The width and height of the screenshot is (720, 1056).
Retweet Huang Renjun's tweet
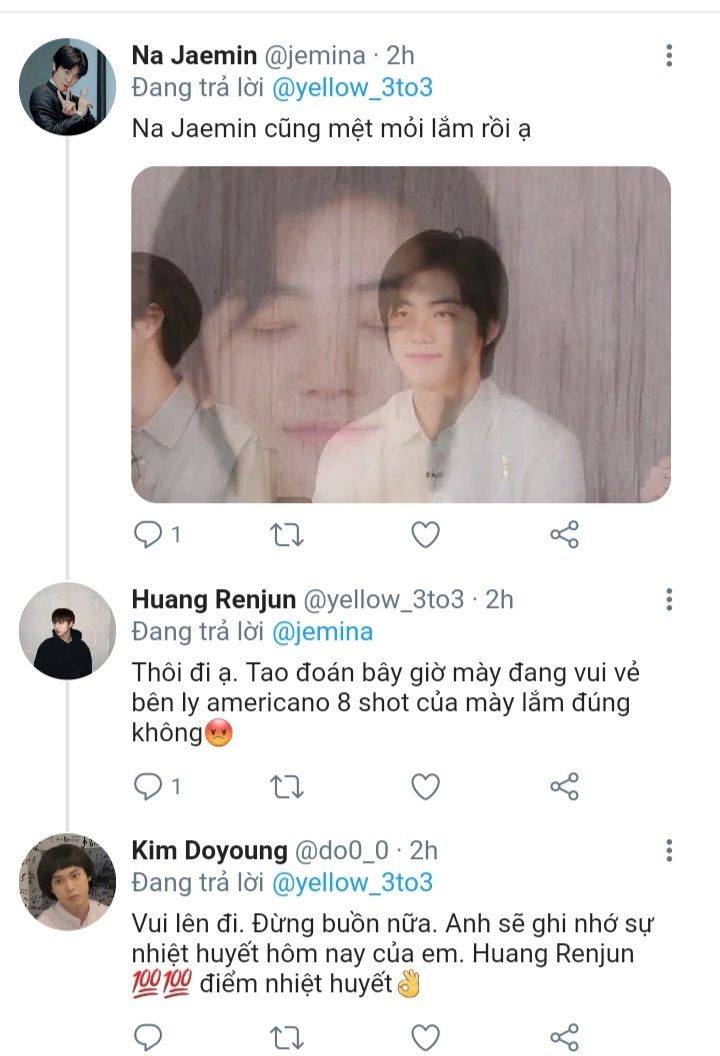point(288,787)
